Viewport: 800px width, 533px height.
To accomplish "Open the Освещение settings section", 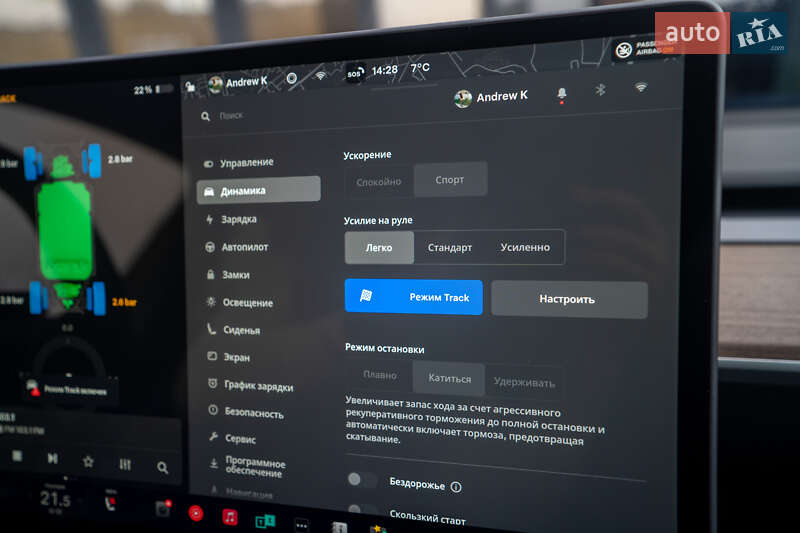I will (x=239, y=302).
